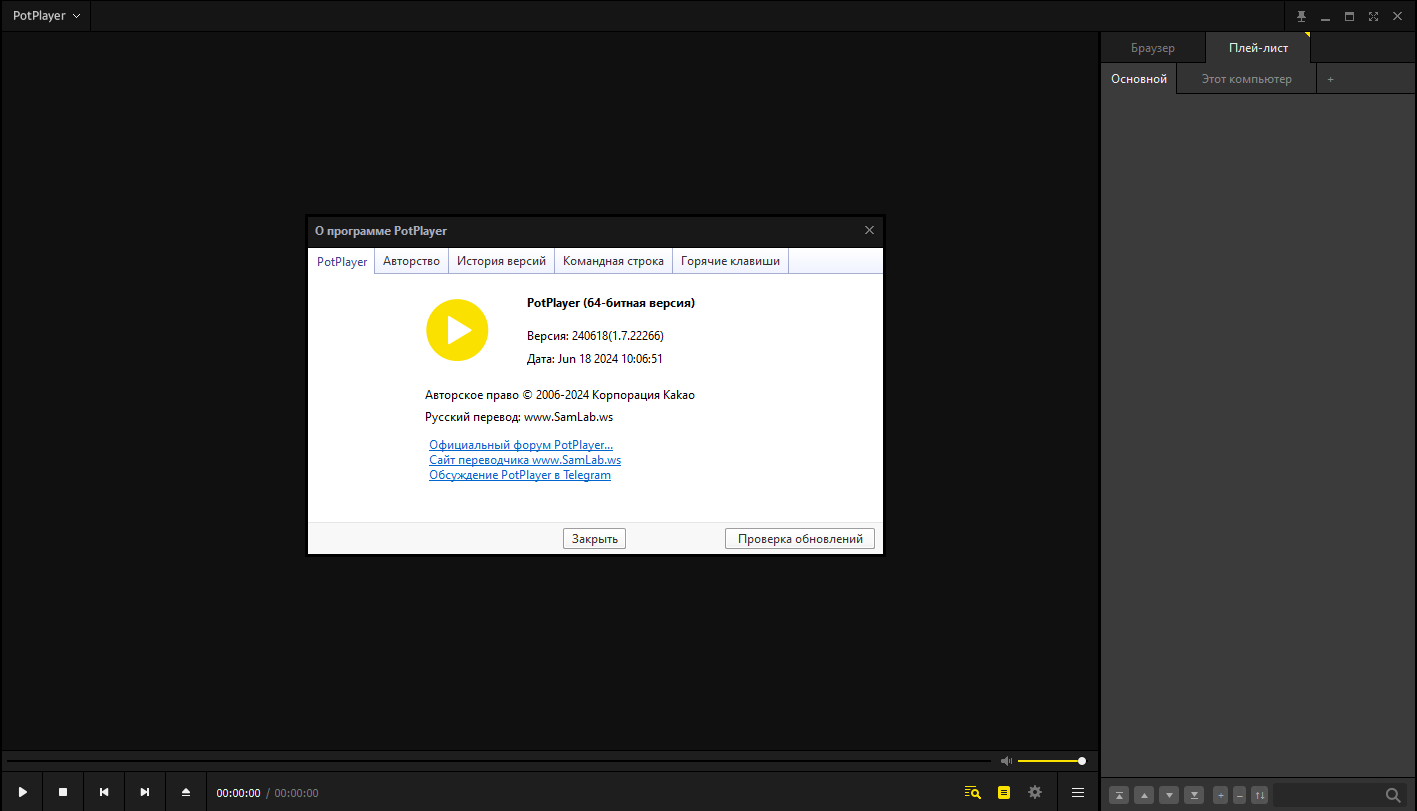
Task: Click the magnifier icon in playlist search
Action: pyautogui.click(x=1393, y=795)
